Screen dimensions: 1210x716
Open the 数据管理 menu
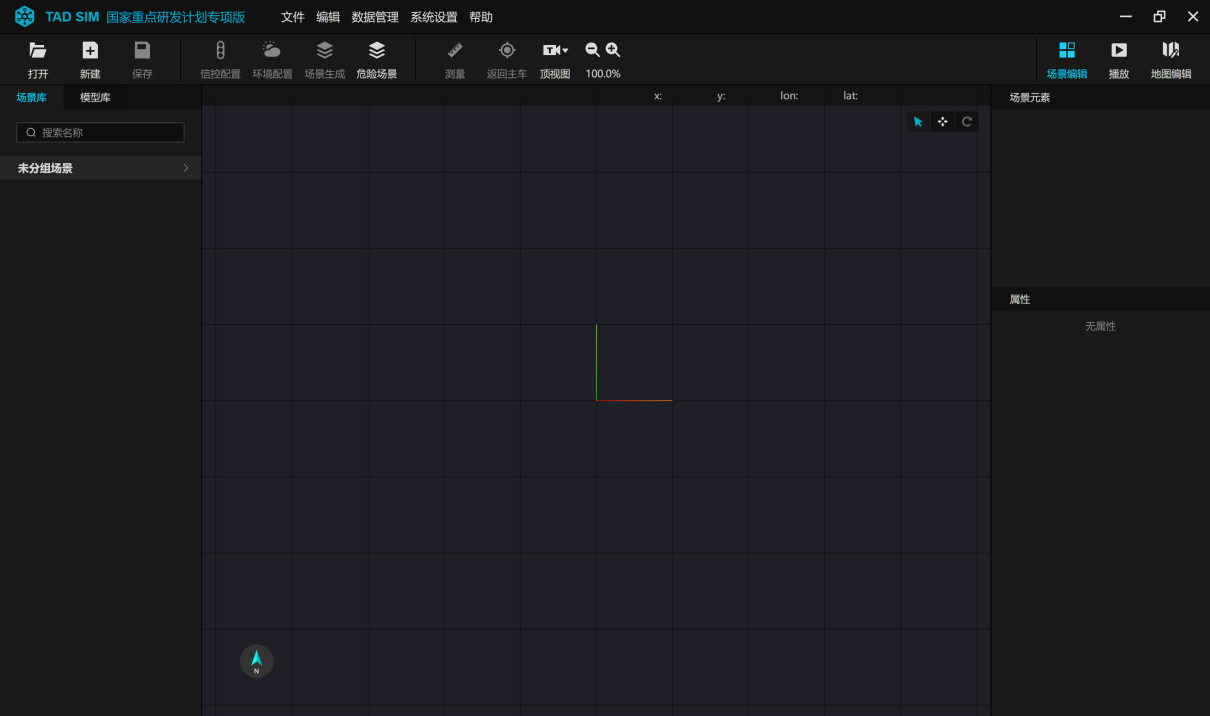(375, 17)
